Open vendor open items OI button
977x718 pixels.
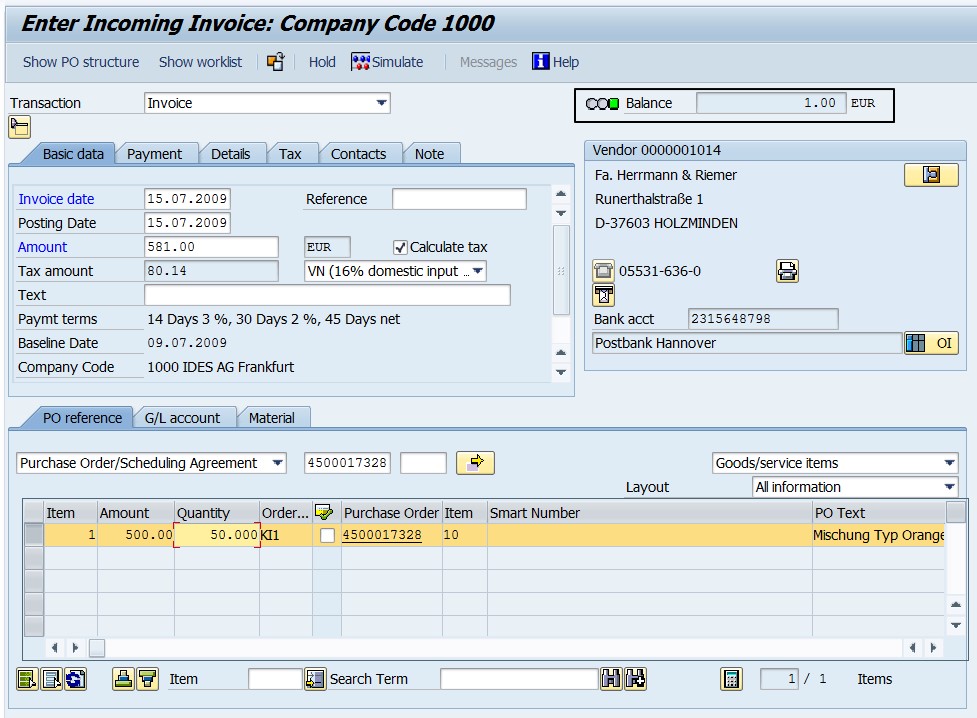(x=931, y=343)
